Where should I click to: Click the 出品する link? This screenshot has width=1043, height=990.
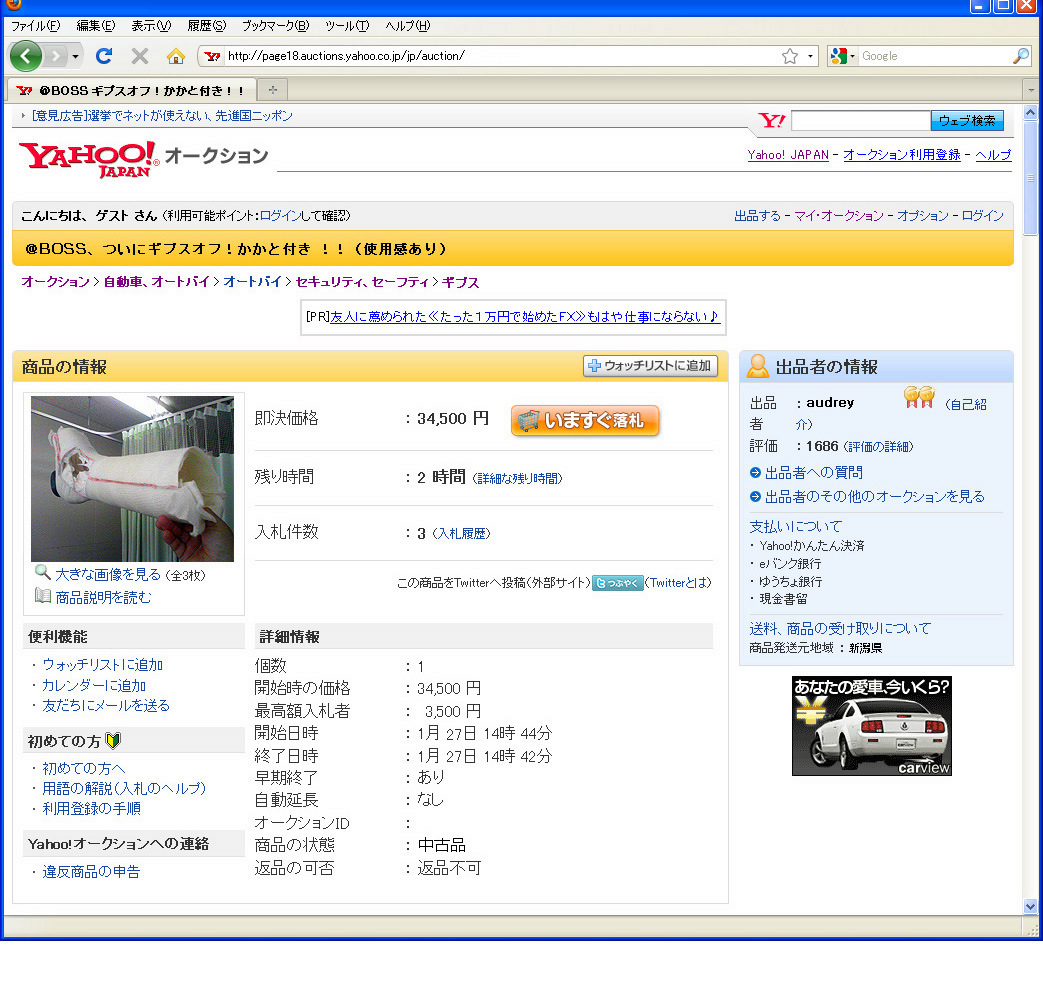click(757, 216)
